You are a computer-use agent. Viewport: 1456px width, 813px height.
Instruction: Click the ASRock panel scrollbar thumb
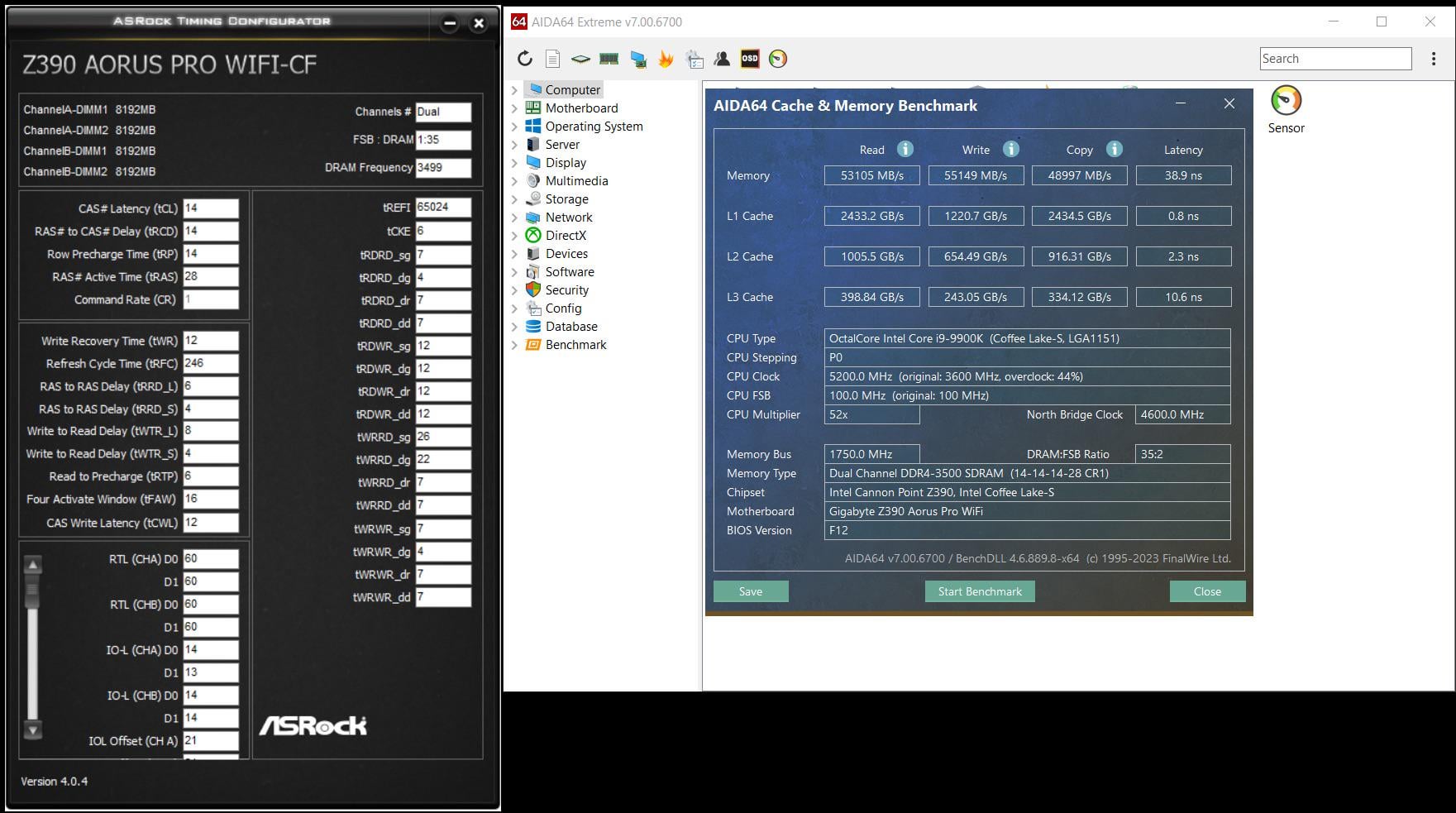point(33,591)
